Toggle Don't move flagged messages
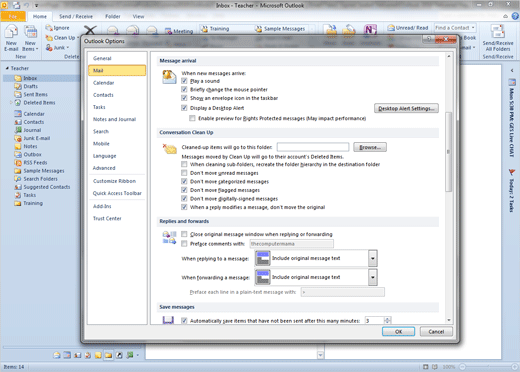 [184, 190]
